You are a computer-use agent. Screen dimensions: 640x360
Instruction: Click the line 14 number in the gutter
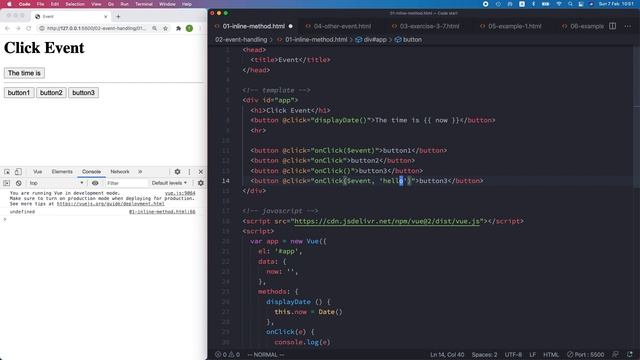pyautogui.click(x=226, y=181)
